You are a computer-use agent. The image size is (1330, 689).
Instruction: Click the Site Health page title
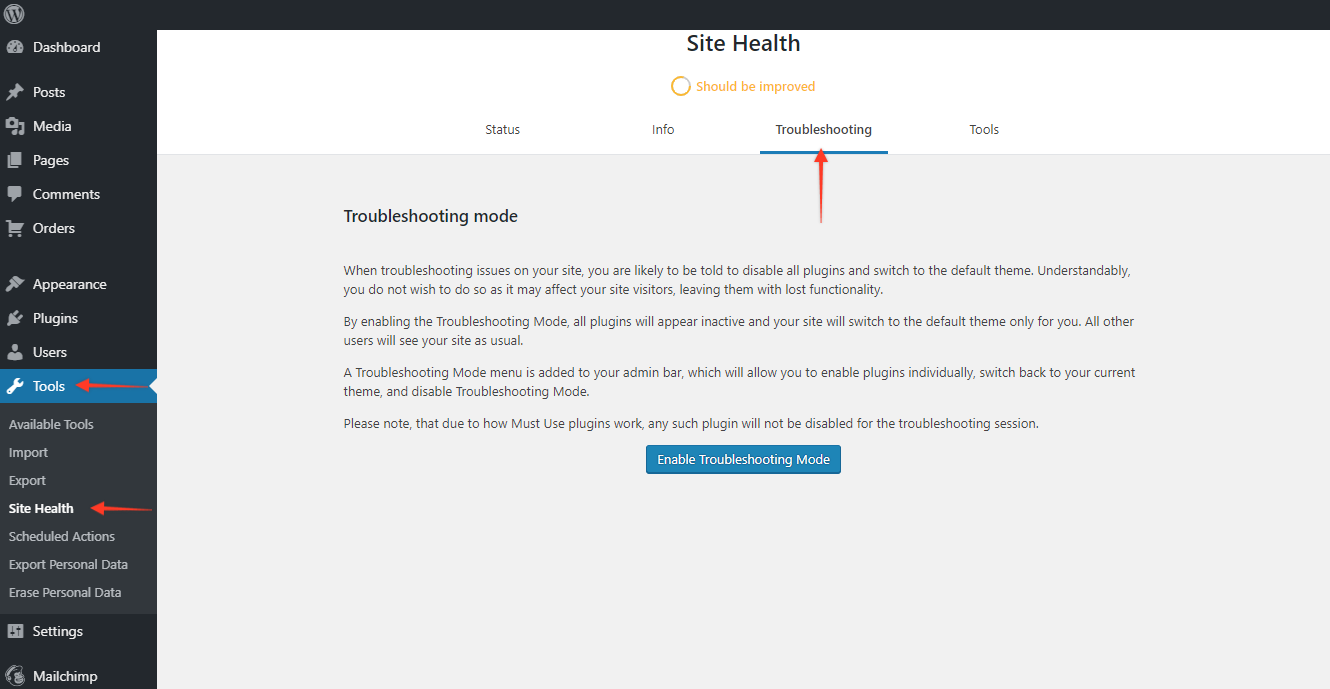click(x=743, y=44)
